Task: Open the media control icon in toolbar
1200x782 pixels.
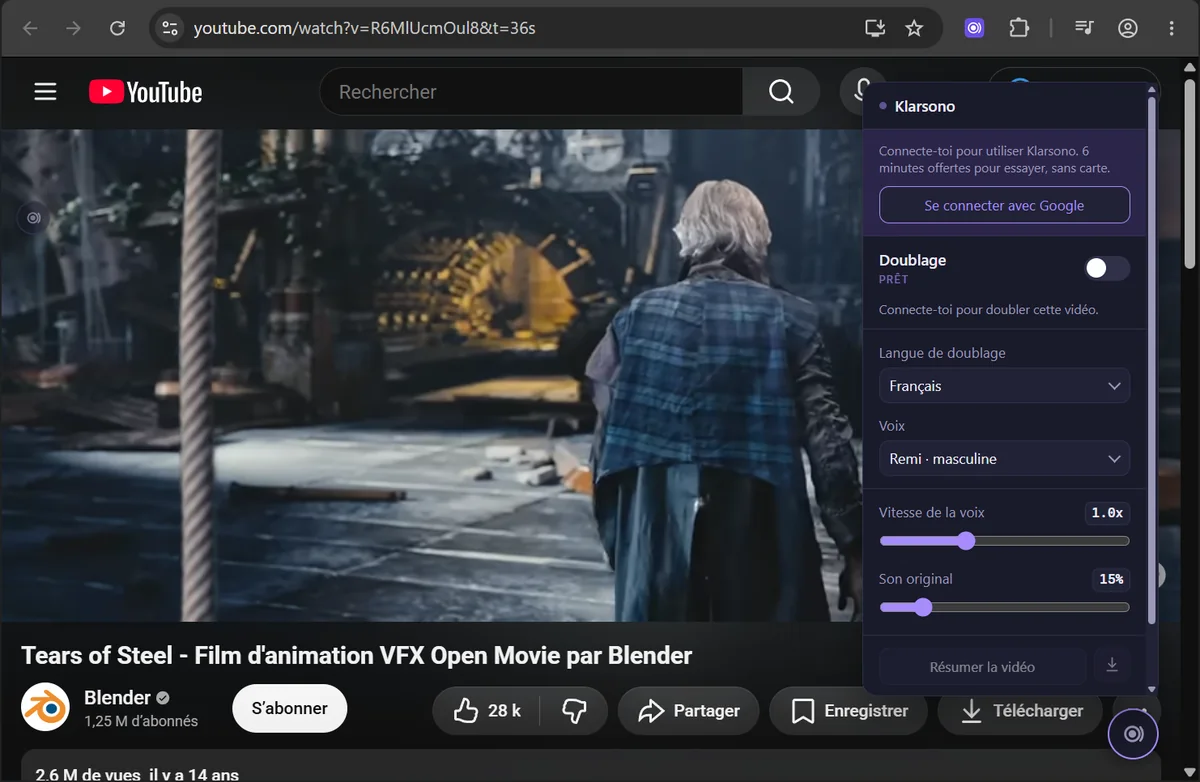Action: pyautogui.click(x=1085, y=28)
